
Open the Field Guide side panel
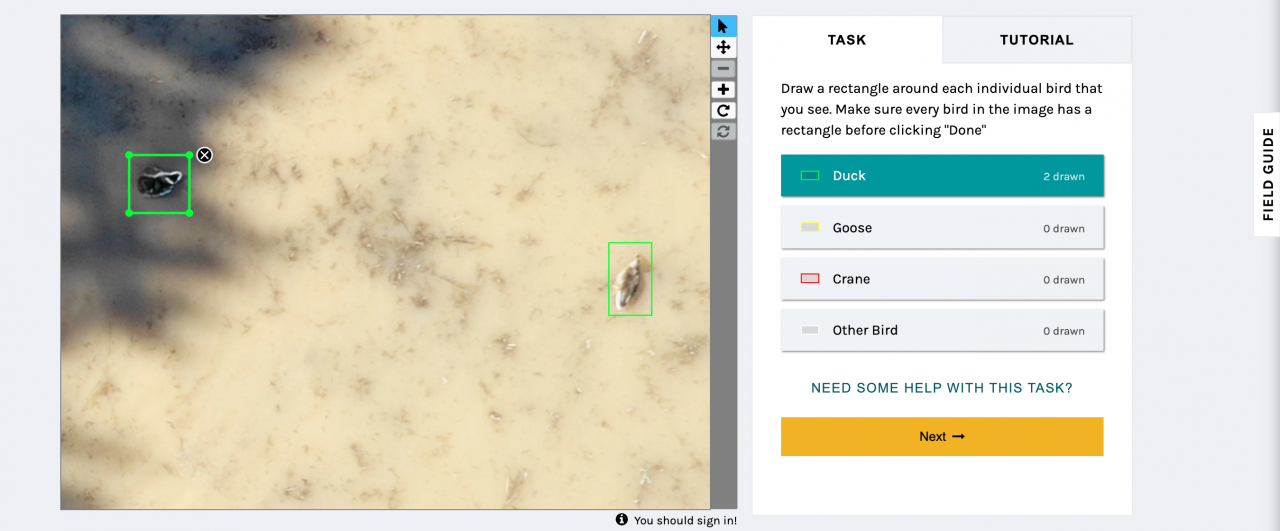[1267, 174]
